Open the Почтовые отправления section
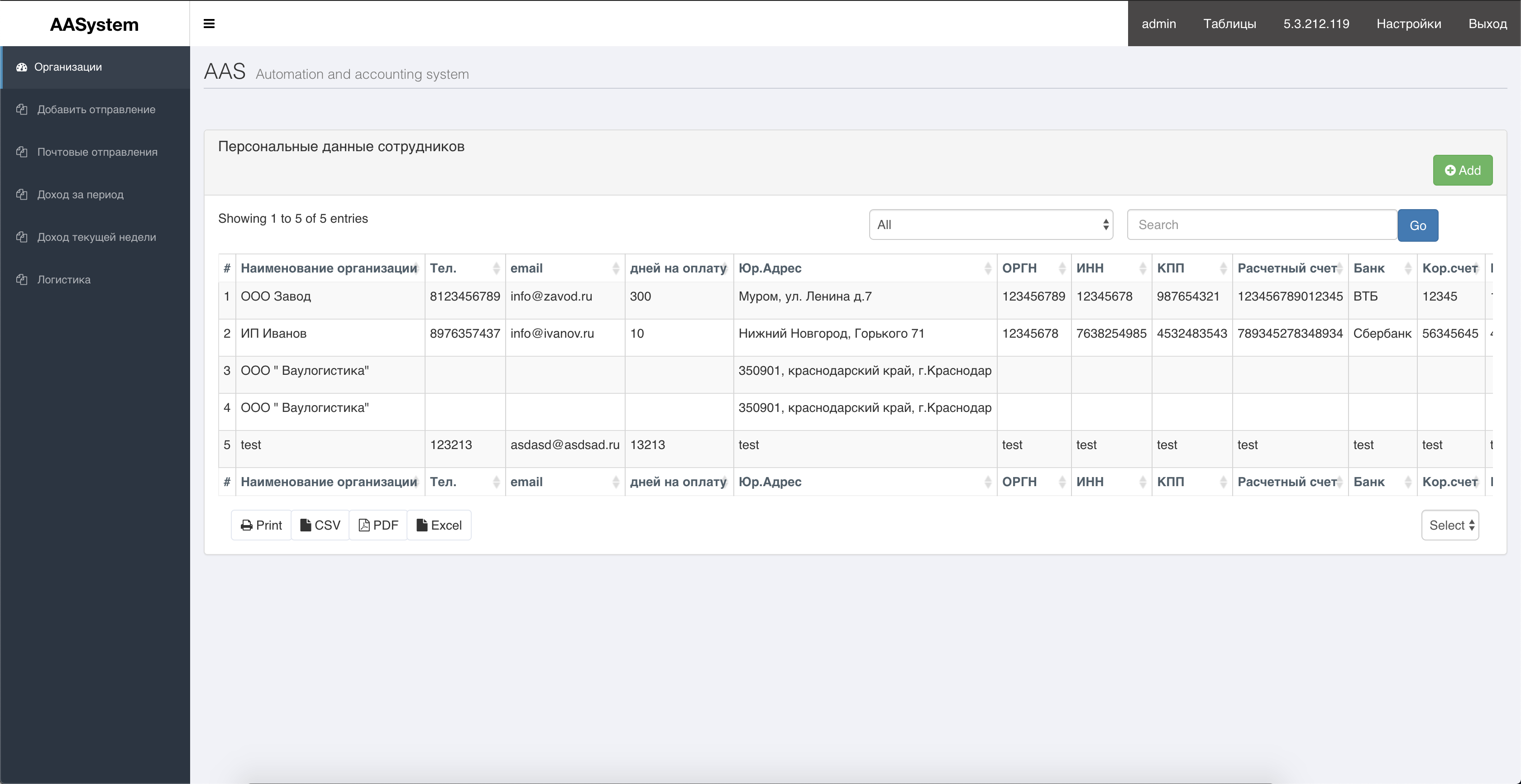Image resolution: width=1521 pixels, height=784 pixels. pyautogui.click(x=97, y=152)
